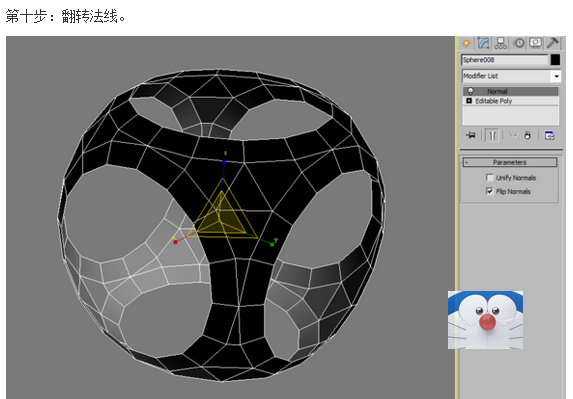Select the Normal modifier in stack
Viewport: 573px width, 399px height.
[x=511, y=91]
